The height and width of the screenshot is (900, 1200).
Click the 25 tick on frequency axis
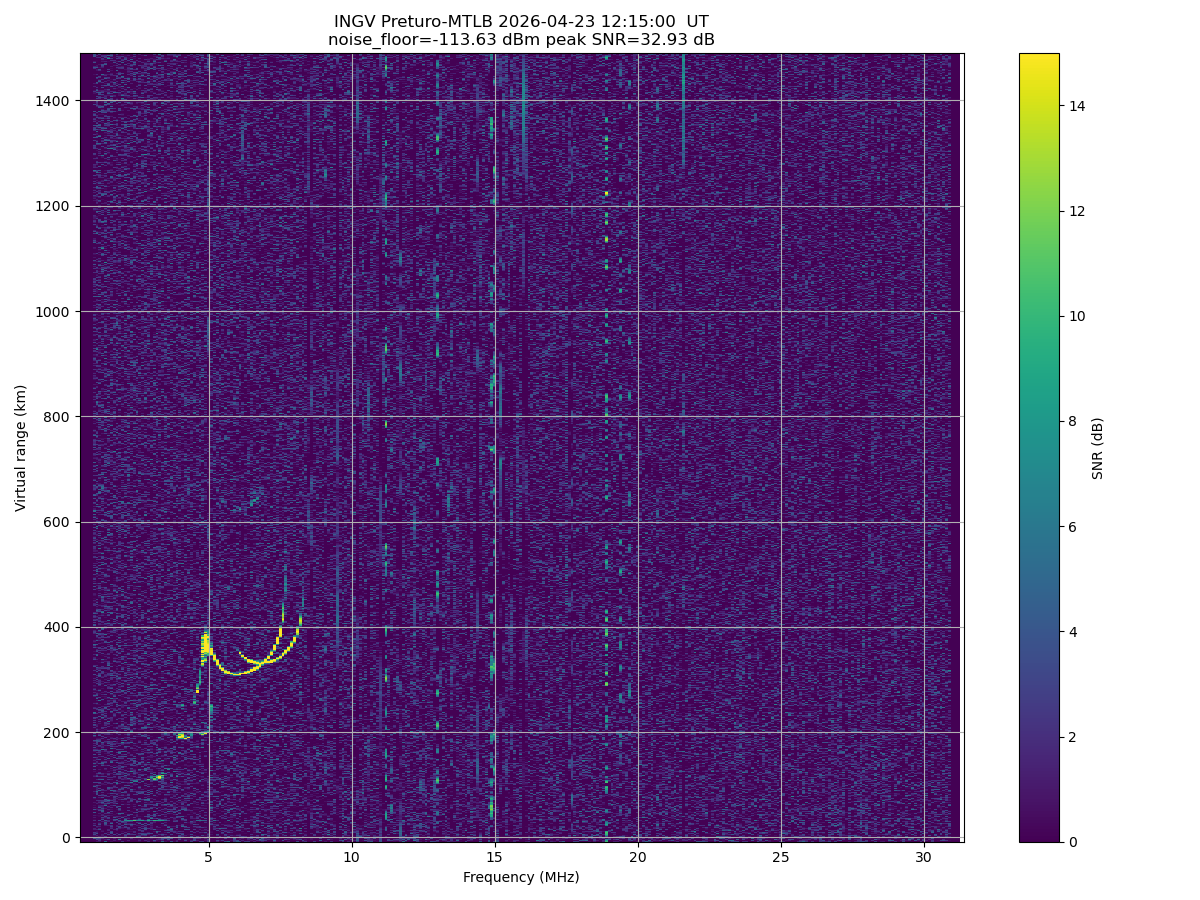tap(781, 857)
